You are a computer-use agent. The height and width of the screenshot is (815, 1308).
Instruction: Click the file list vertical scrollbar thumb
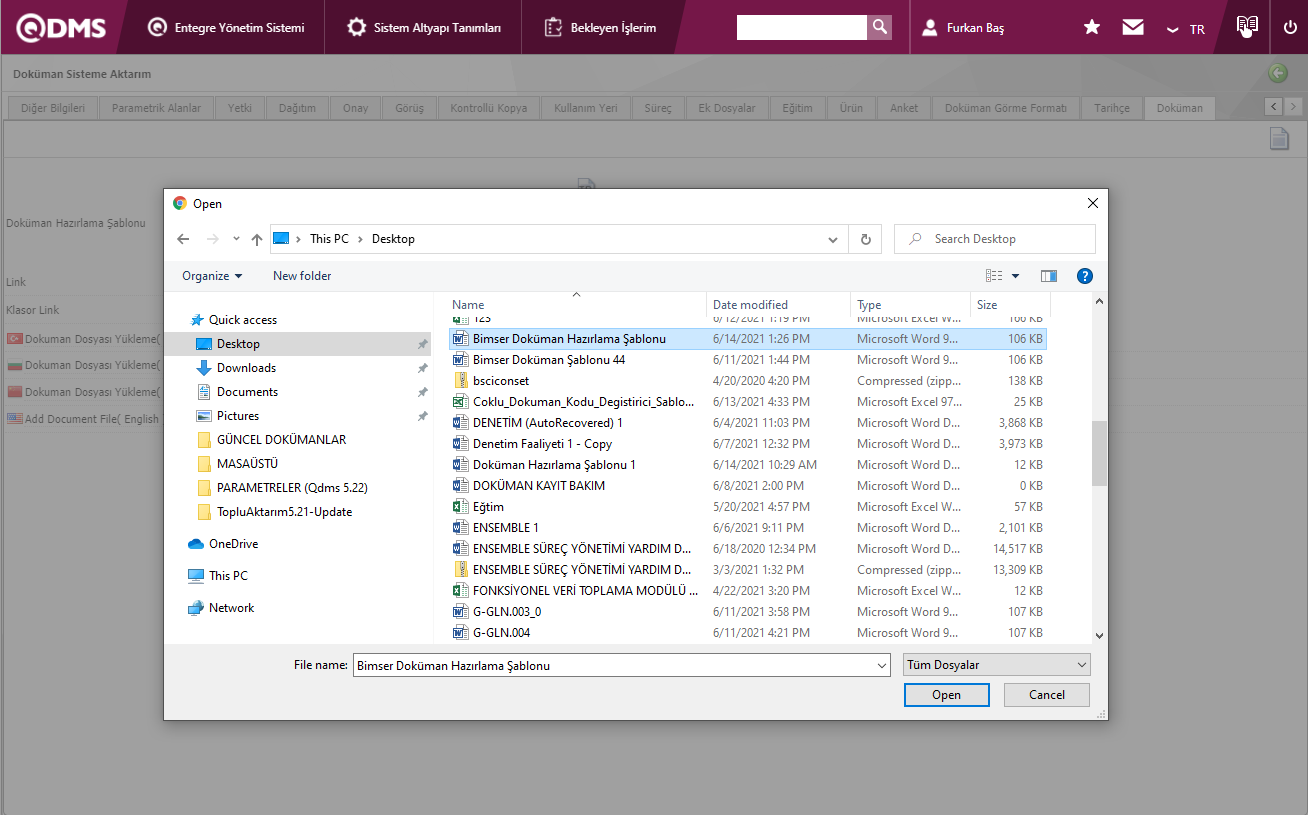pyautogui.click(x=1099, y=453)
